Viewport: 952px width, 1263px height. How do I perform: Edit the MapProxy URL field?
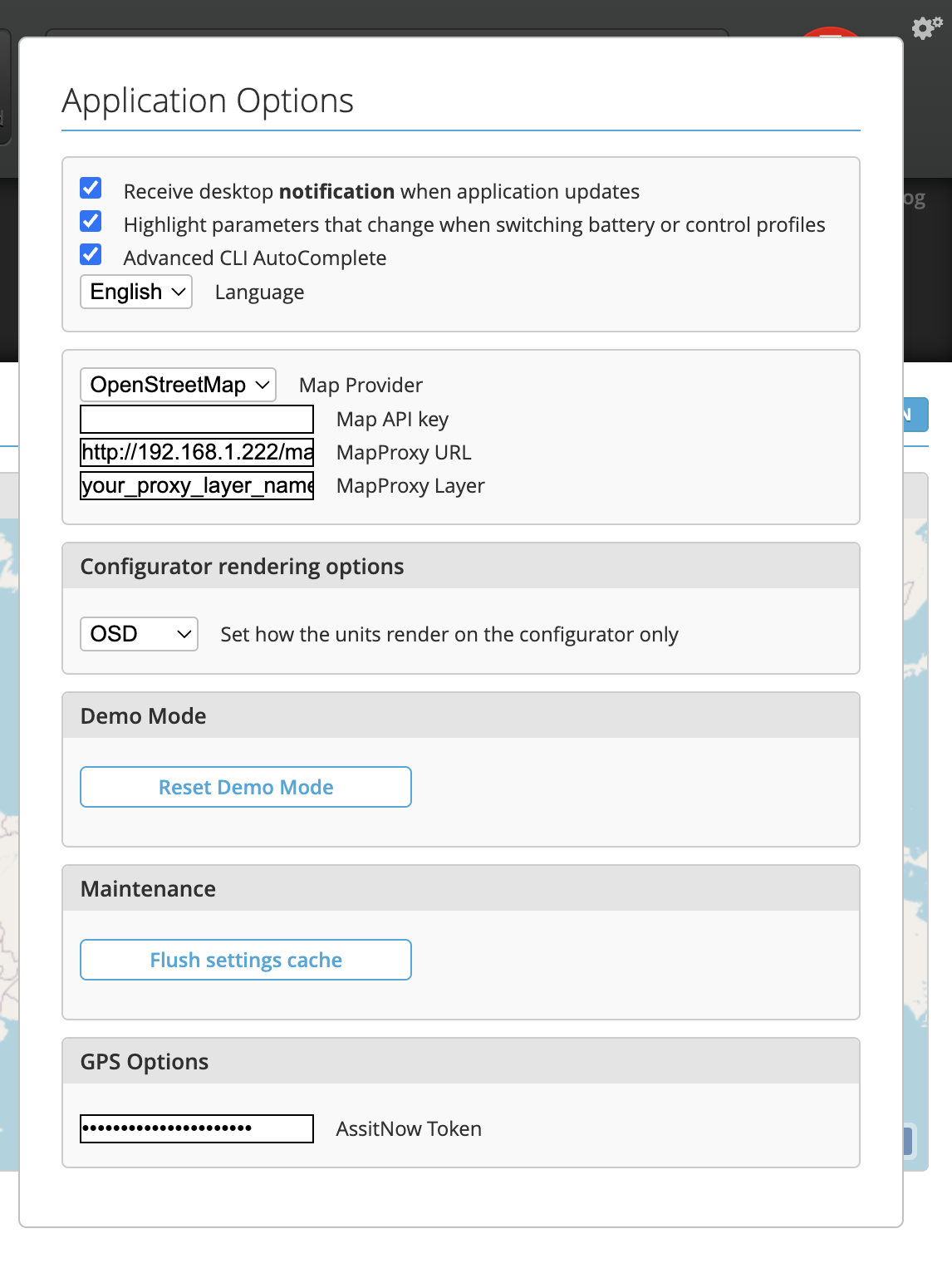(197, 452)
